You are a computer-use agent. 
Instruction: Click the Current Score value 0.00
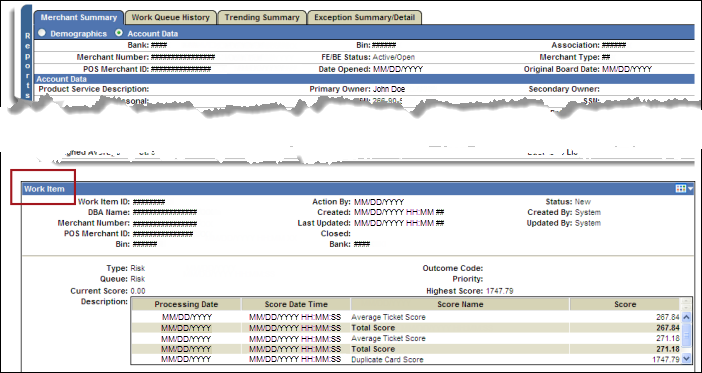(138, 291)
